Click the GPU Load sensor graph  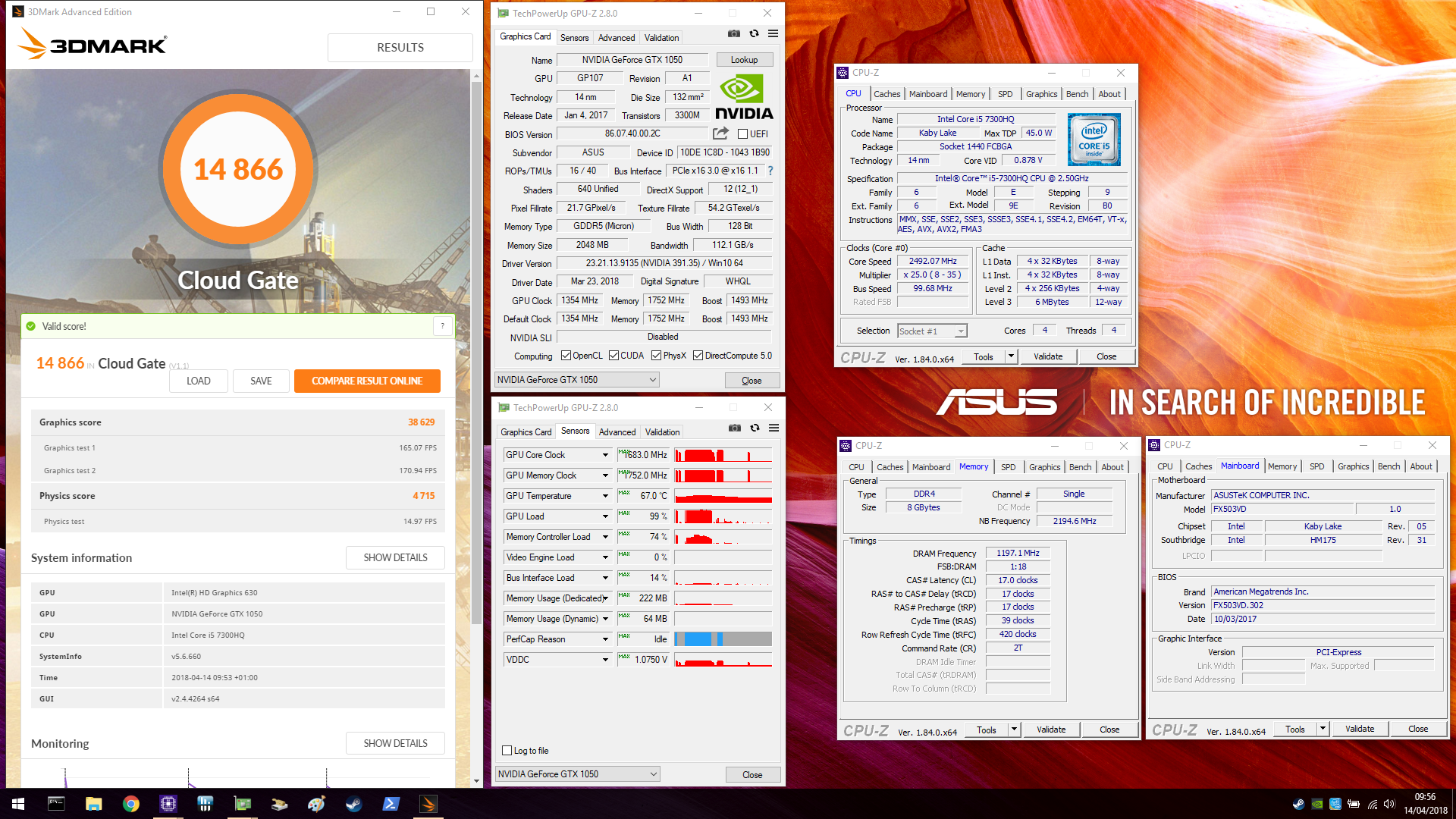723,516
